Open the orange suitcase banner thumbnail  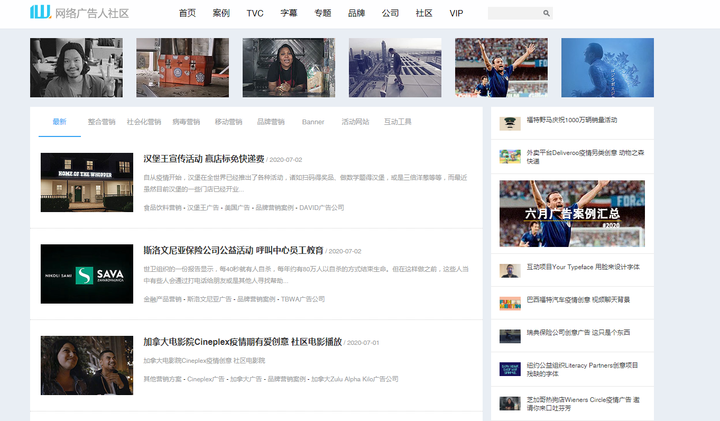pos(182,67)
